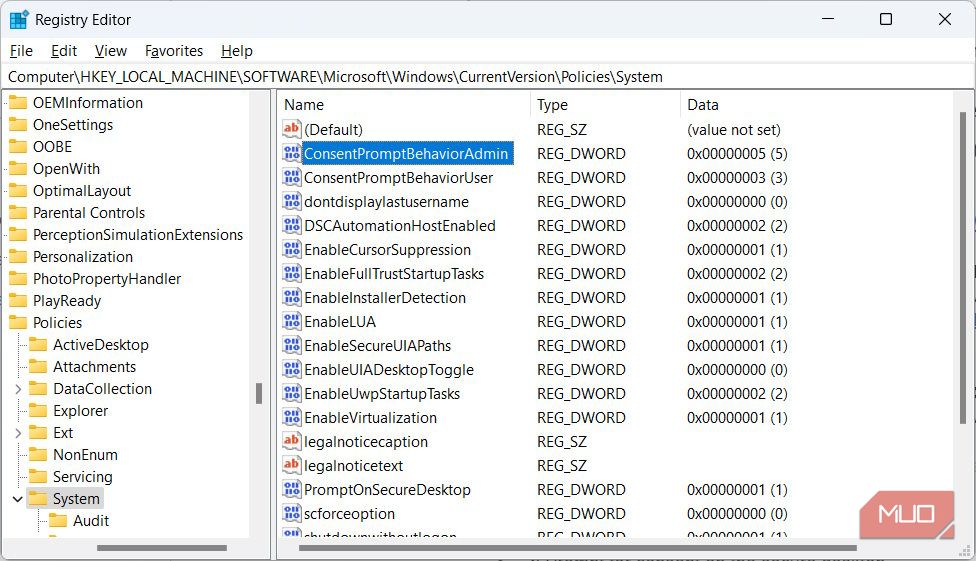Screen dimensions: 976x561
Task: Select the OOBE key in tree
Action: pos(52,146)
